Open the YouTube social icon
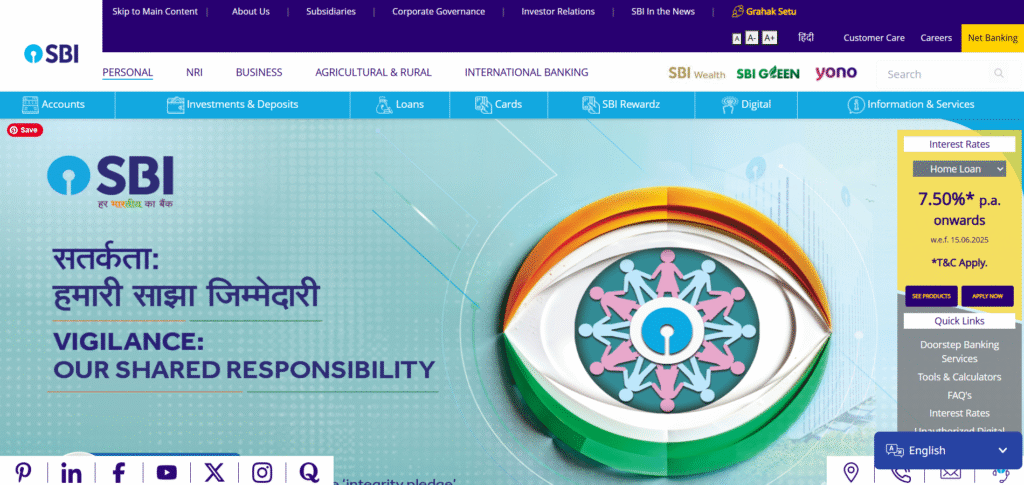 (167, 472)
